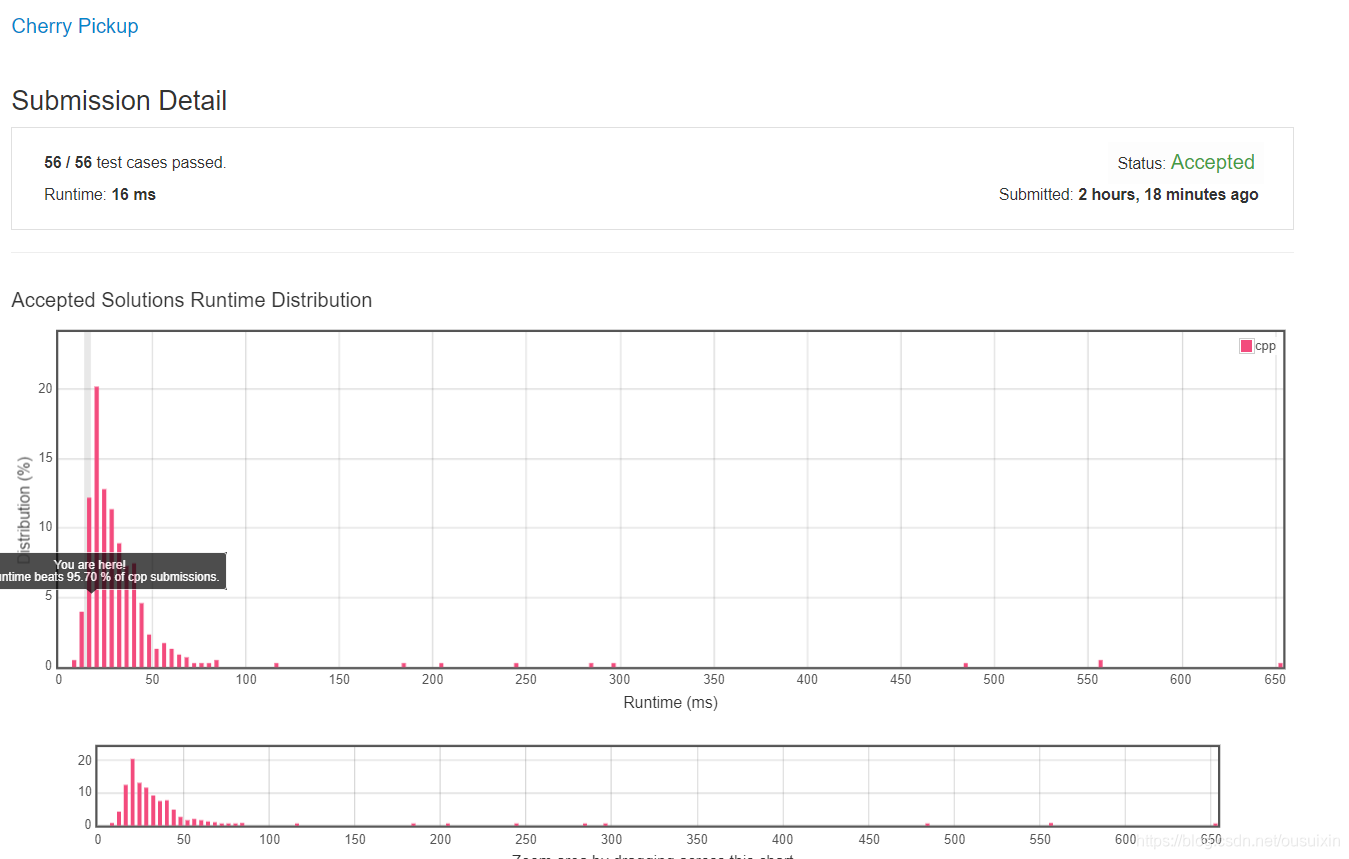The width and height of the screenshot is (1349, 859).
Task: Click the Distribution (%) y-axis label
Action: (x=24, y=510)
